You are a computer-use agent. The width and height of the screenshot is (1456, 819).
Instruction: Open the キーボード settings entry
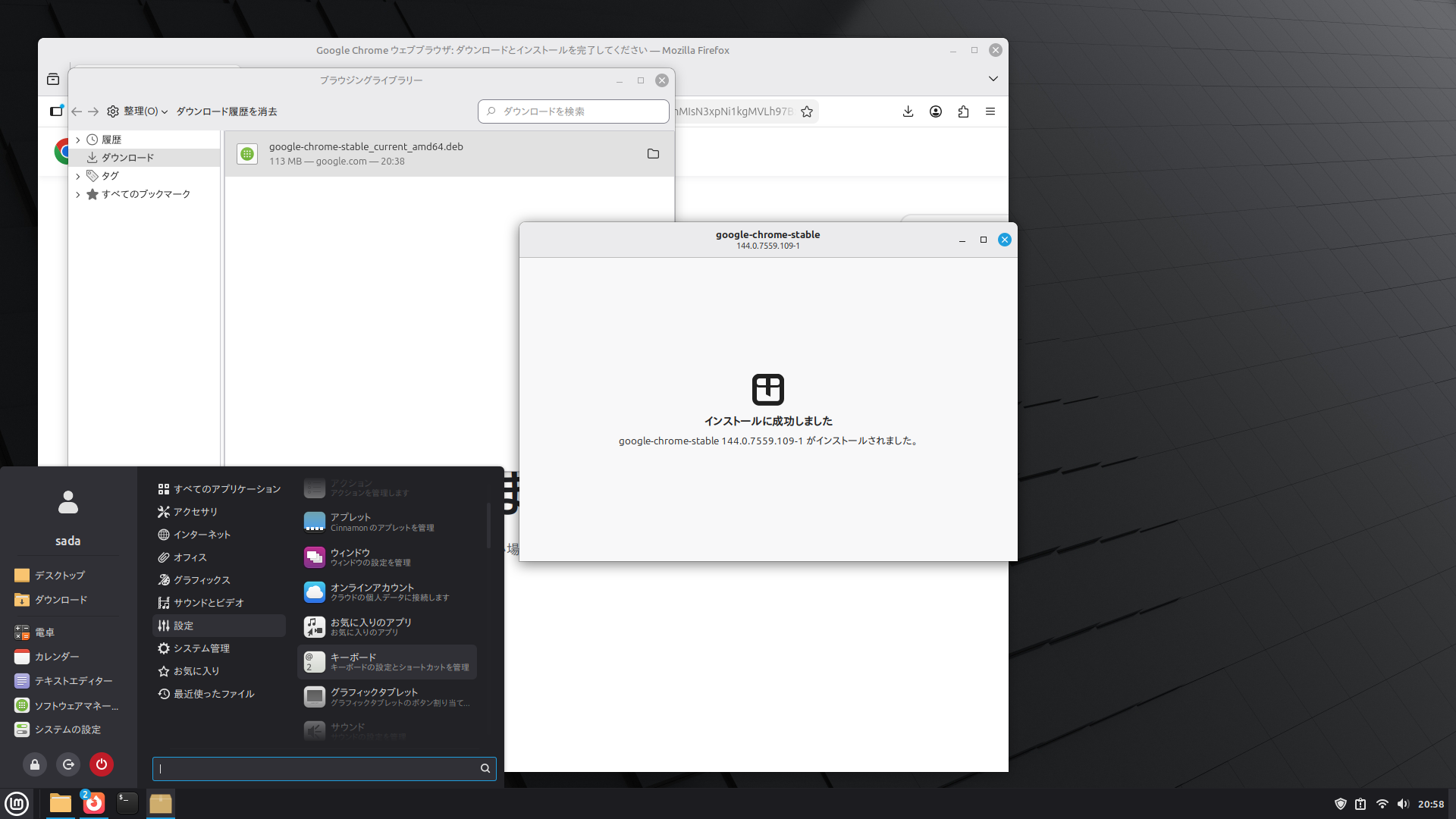387,662
